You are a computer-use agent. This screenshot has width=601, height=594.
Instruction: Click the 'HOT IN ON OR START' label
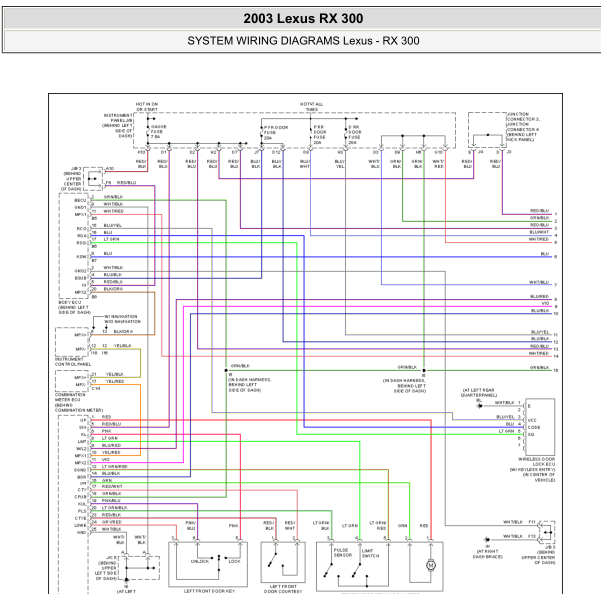coord(147,107)
